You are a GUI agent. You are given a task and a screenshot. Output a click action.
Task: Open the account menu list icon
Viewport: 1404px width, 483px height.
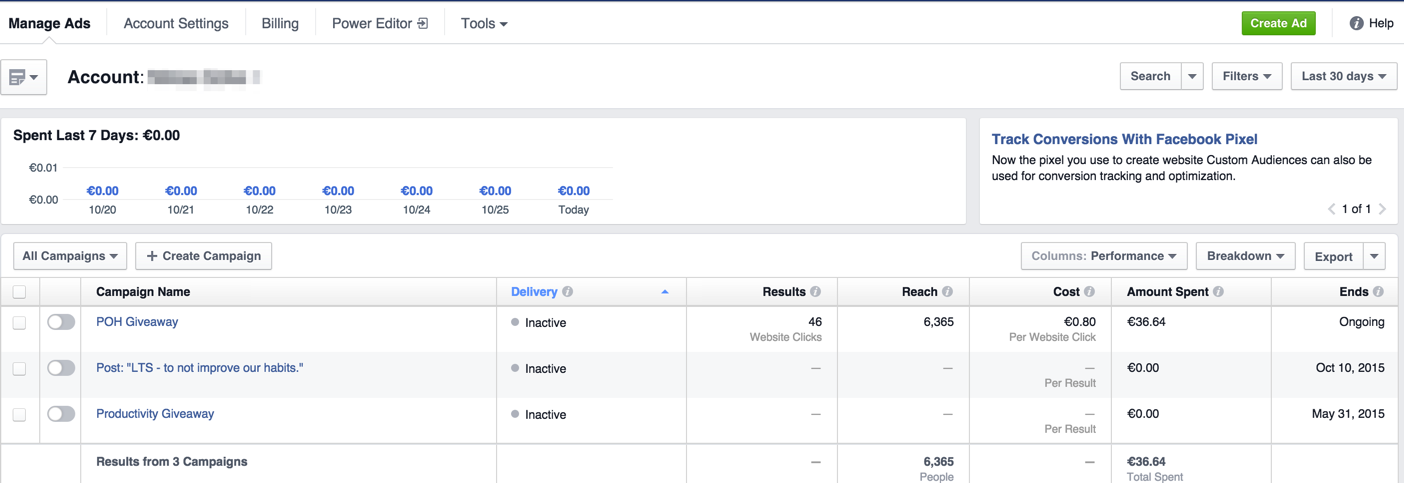click(x=23, y=77)
